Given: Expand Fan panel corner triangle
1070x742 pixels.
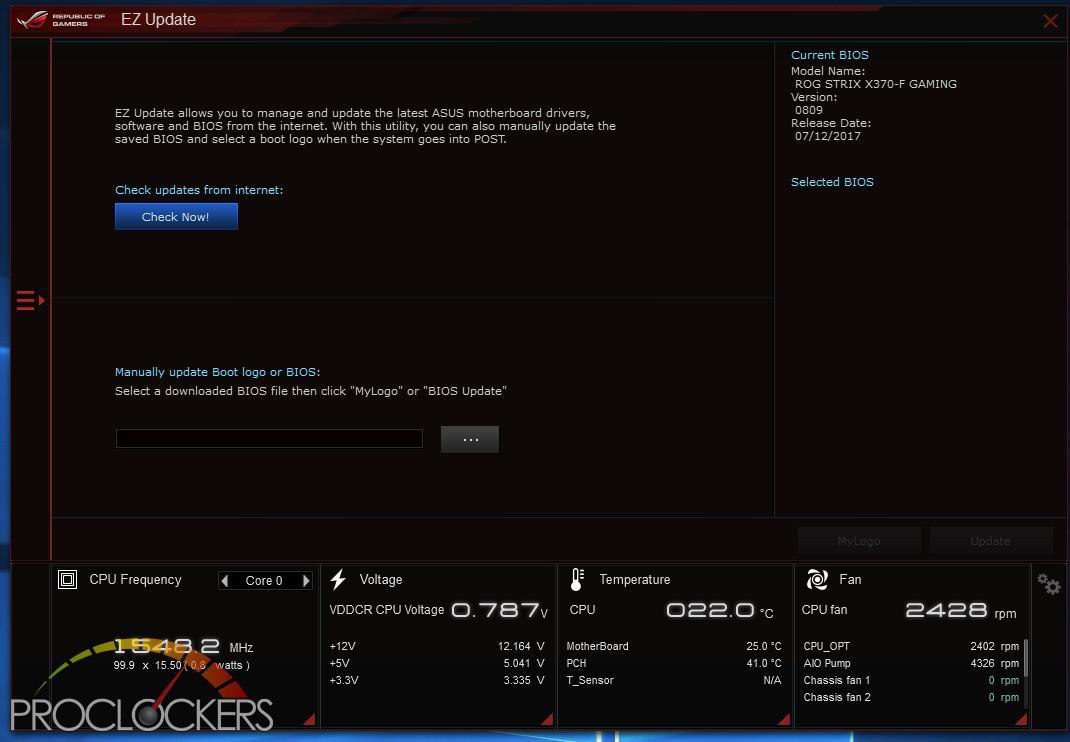Looking at the screenshot, I should coord(1021,719).
